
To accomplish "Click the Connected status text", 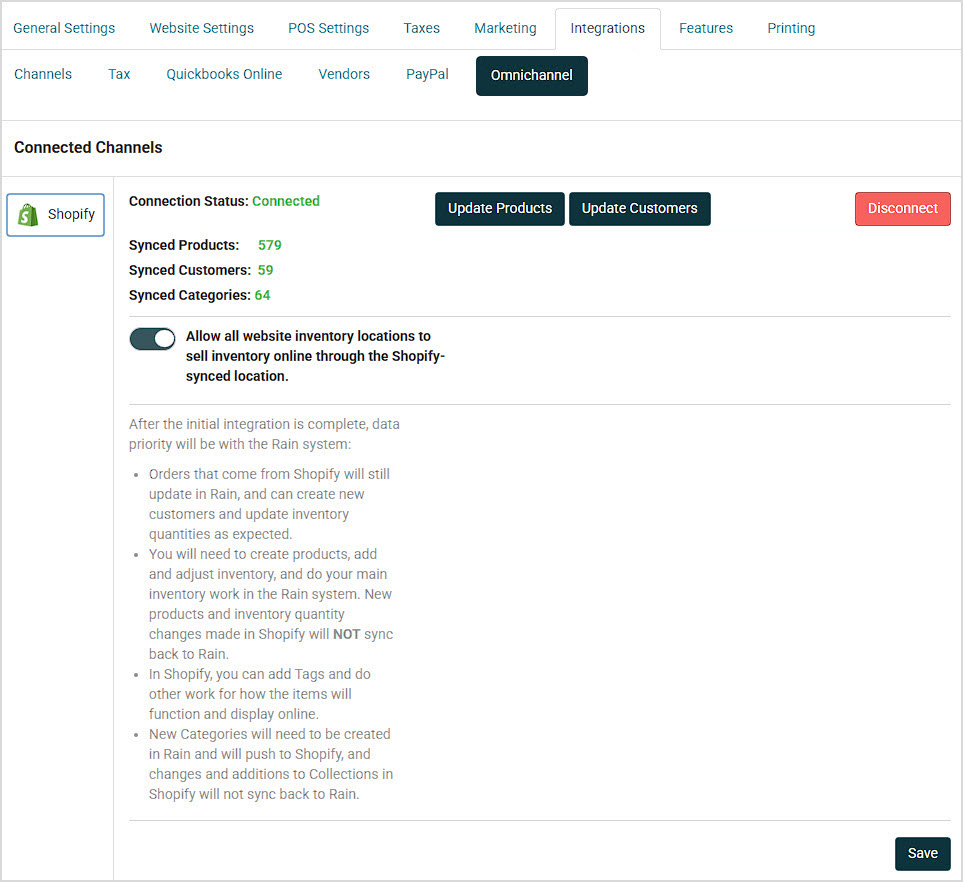I will pyautogui.click(x=286, y=201).
